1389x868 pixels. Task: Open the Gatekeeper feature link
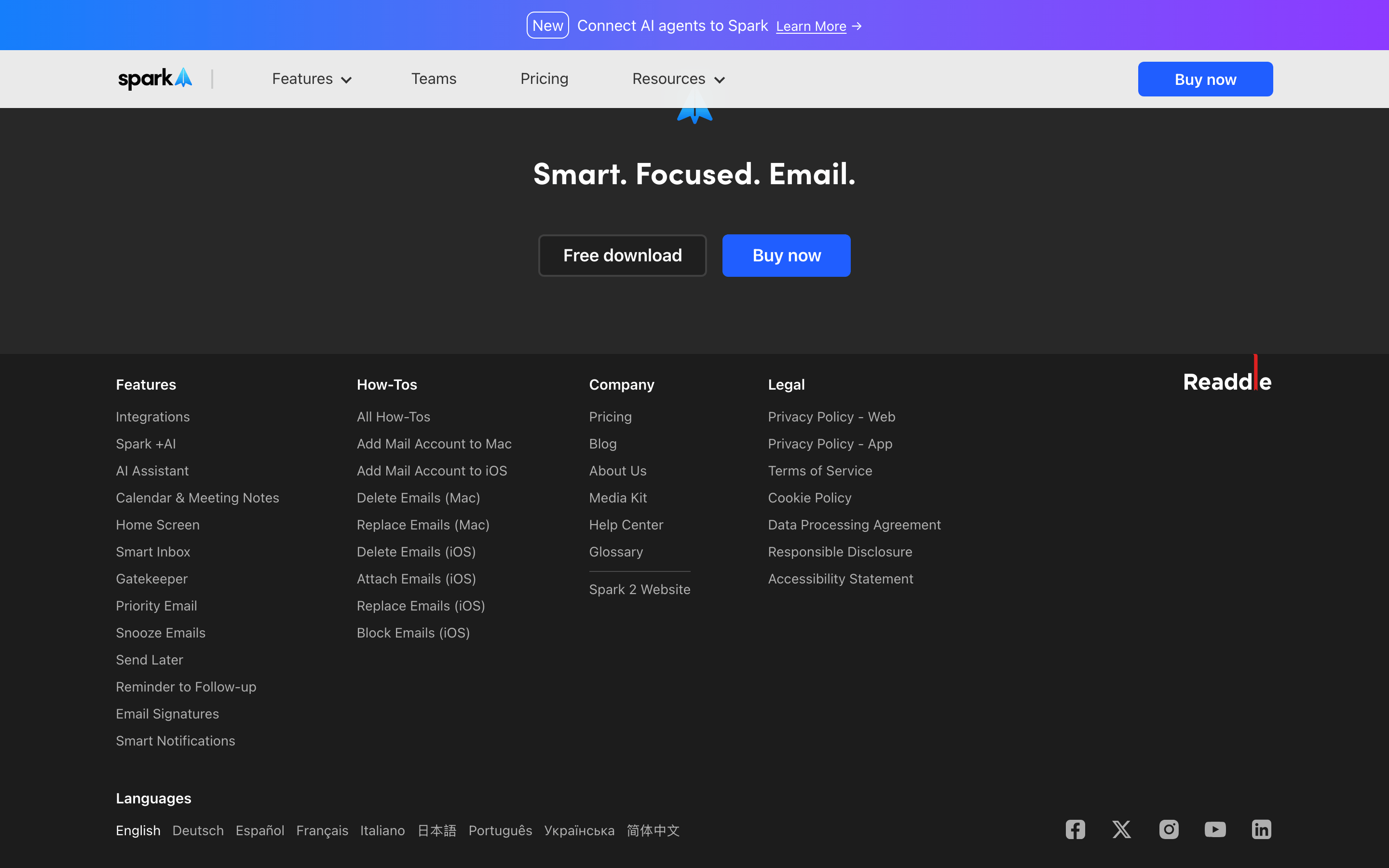tap(151, 579)
